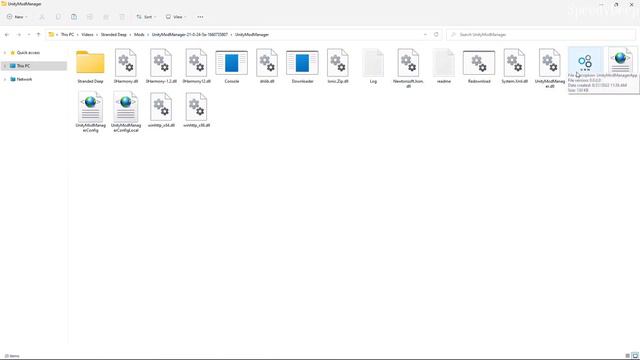Open the recent locations chevron

(x=29, y=35)
